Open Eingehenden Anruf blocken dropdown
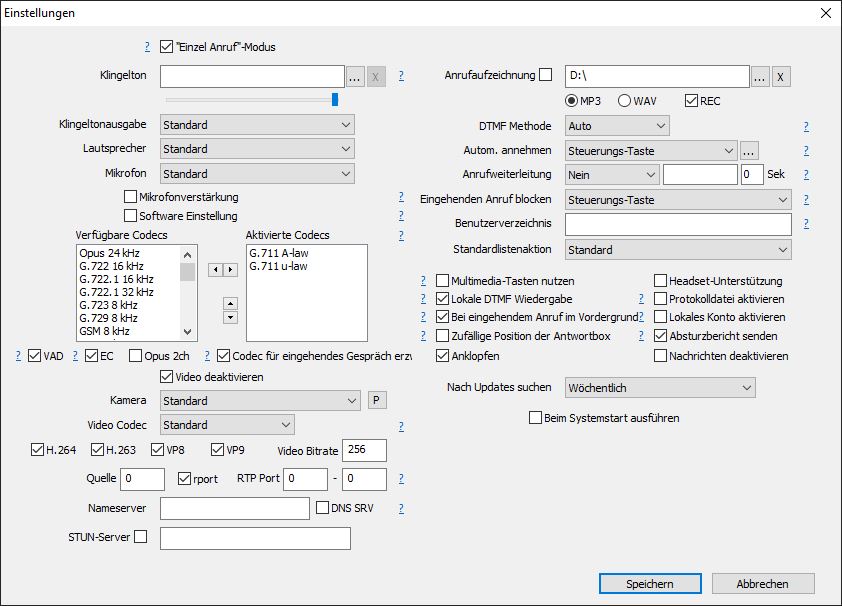The width and height of the screenshot is (842, 606). pos(678,200)
